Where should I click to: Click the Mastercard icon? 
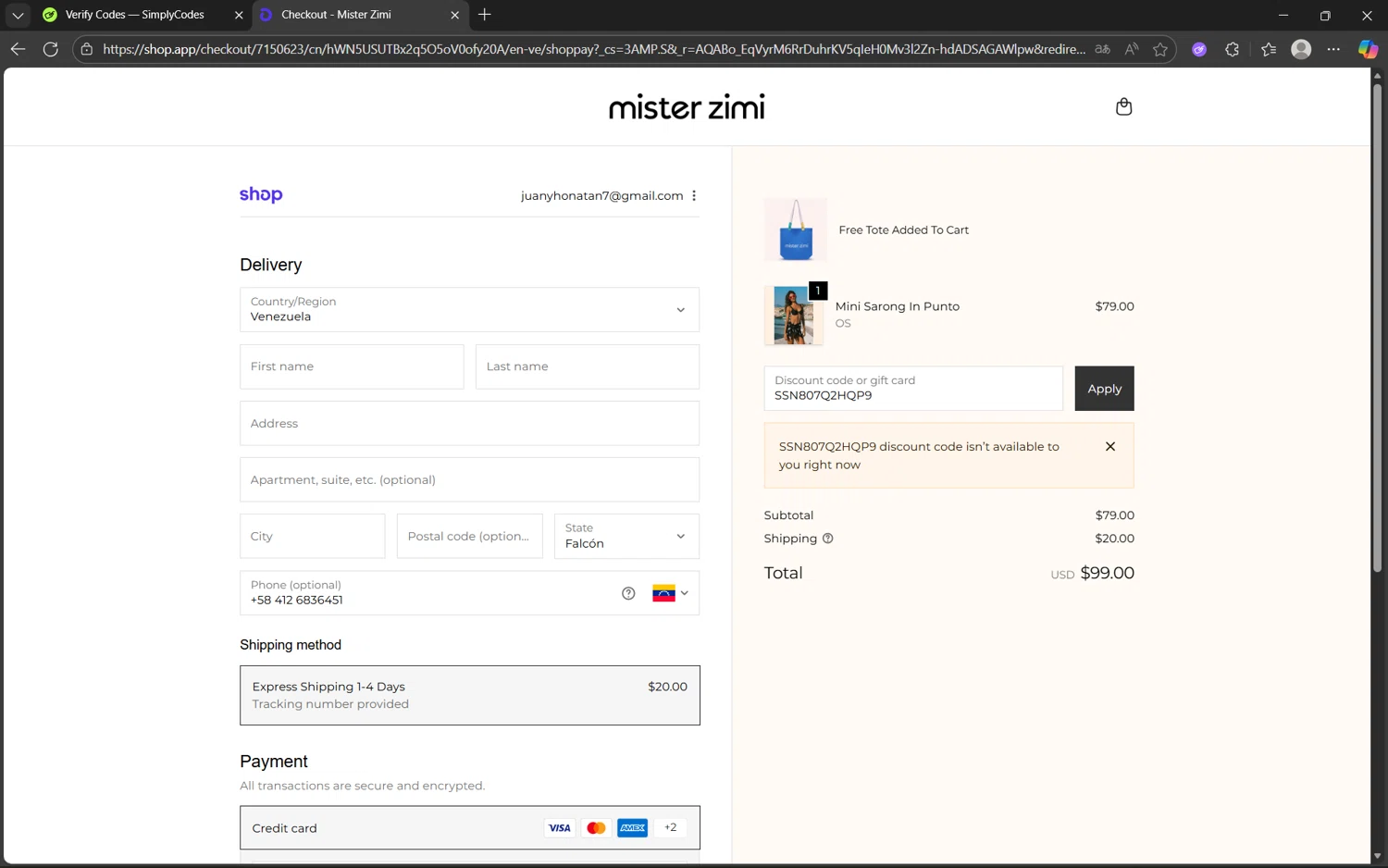596,828
